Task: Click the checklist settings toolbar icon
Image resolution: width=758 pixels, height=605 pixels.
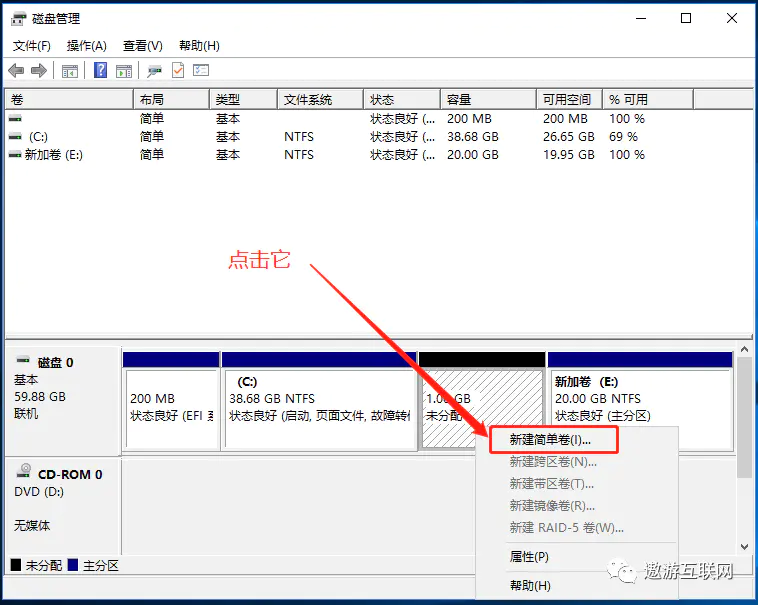Action: tap(201, 71)
